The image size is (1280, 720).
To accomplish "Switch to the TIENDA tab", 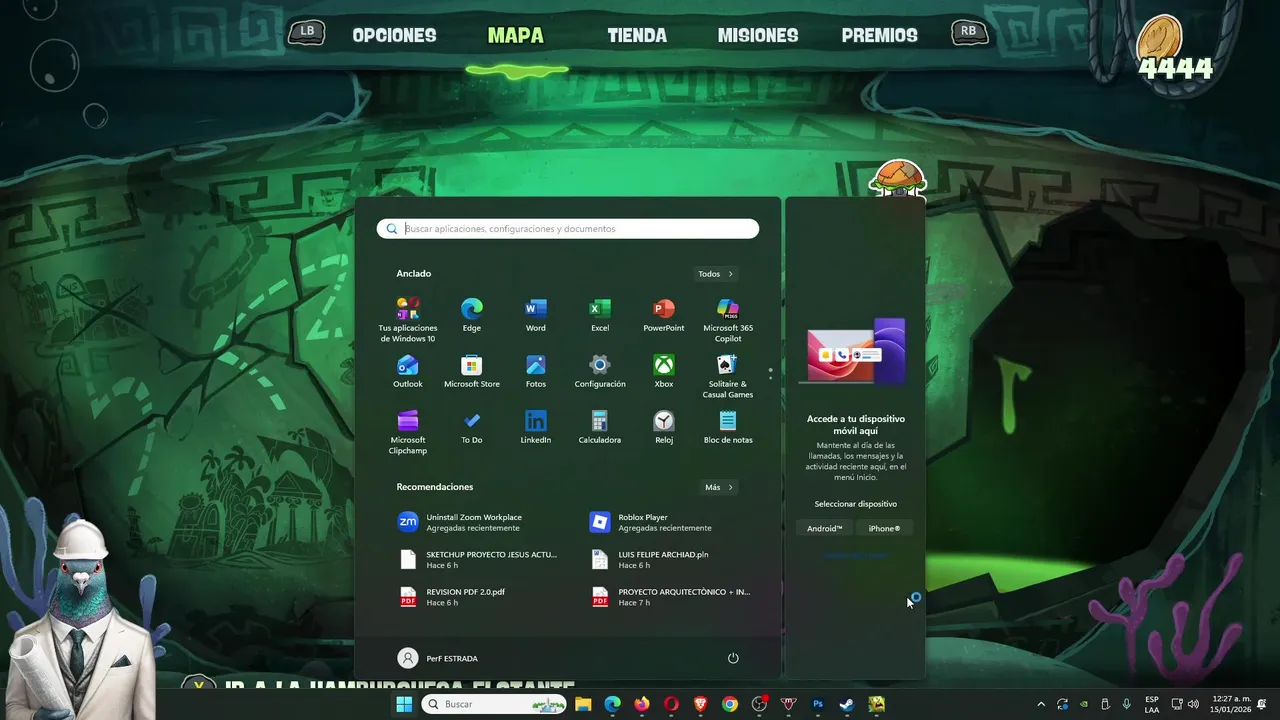I will [x=637, y=35].
